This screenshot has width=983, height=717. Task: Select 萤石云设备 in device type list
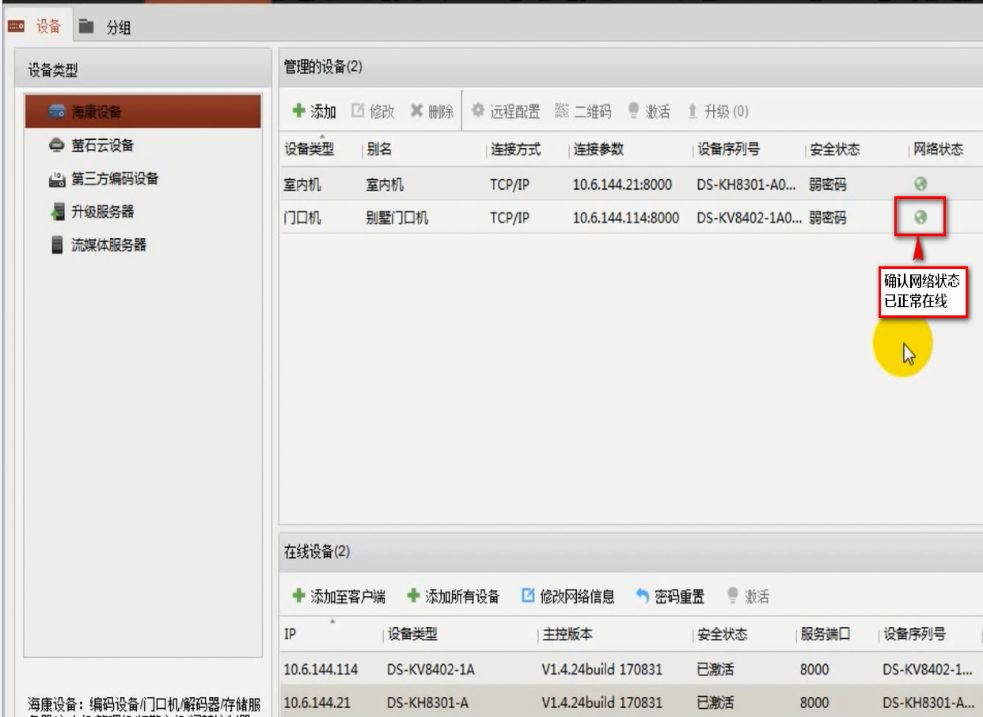point(101,146)
